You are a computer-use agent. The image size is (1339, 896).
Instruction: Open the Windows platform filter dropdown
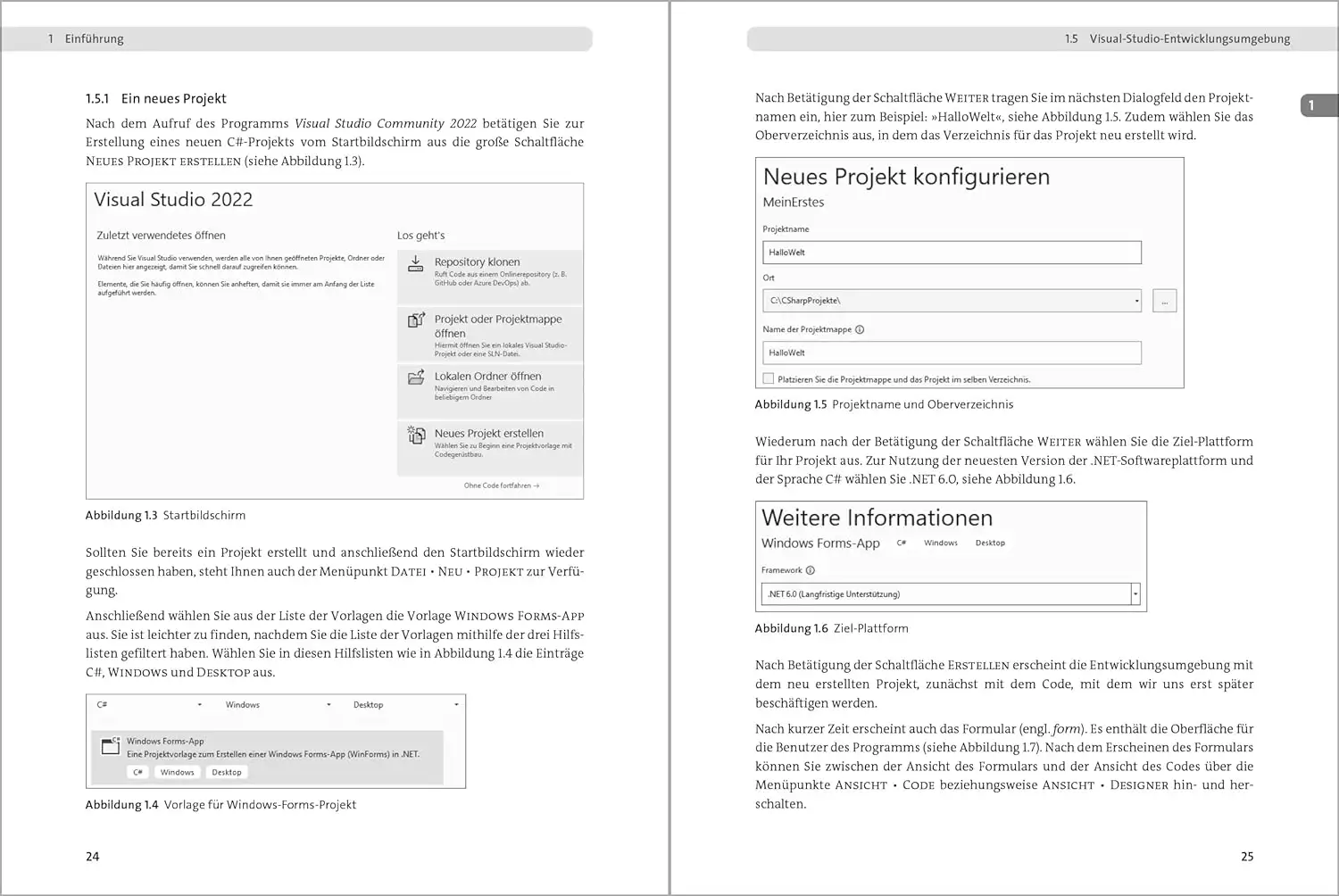click(329, 705)
